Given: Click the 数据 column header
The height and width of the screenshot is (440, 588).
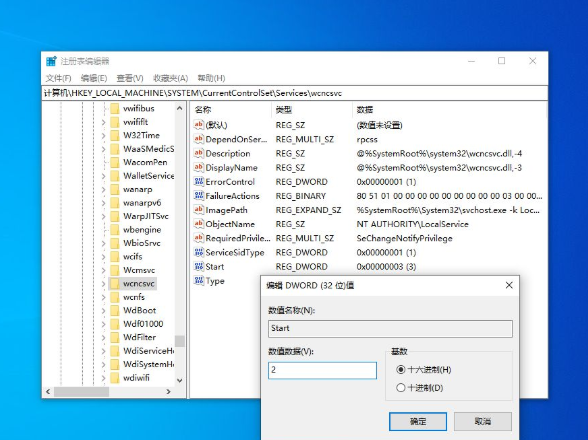Looking at the screenshot, I should tap(449, 110).
